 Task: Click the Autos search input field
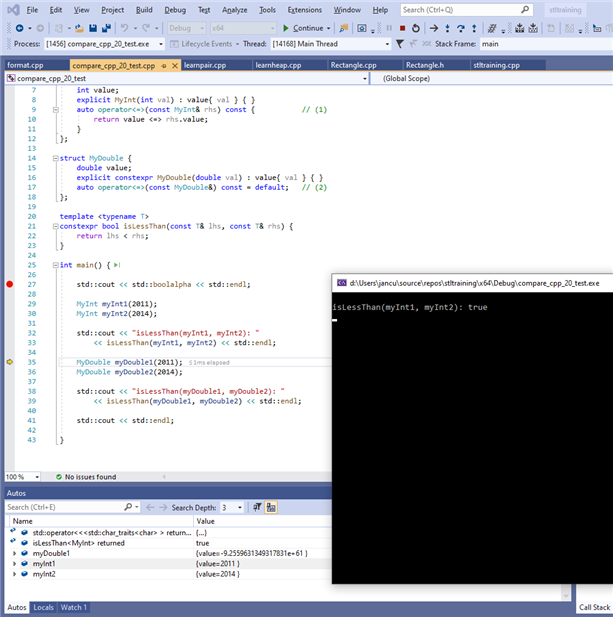tap(60, 508)
